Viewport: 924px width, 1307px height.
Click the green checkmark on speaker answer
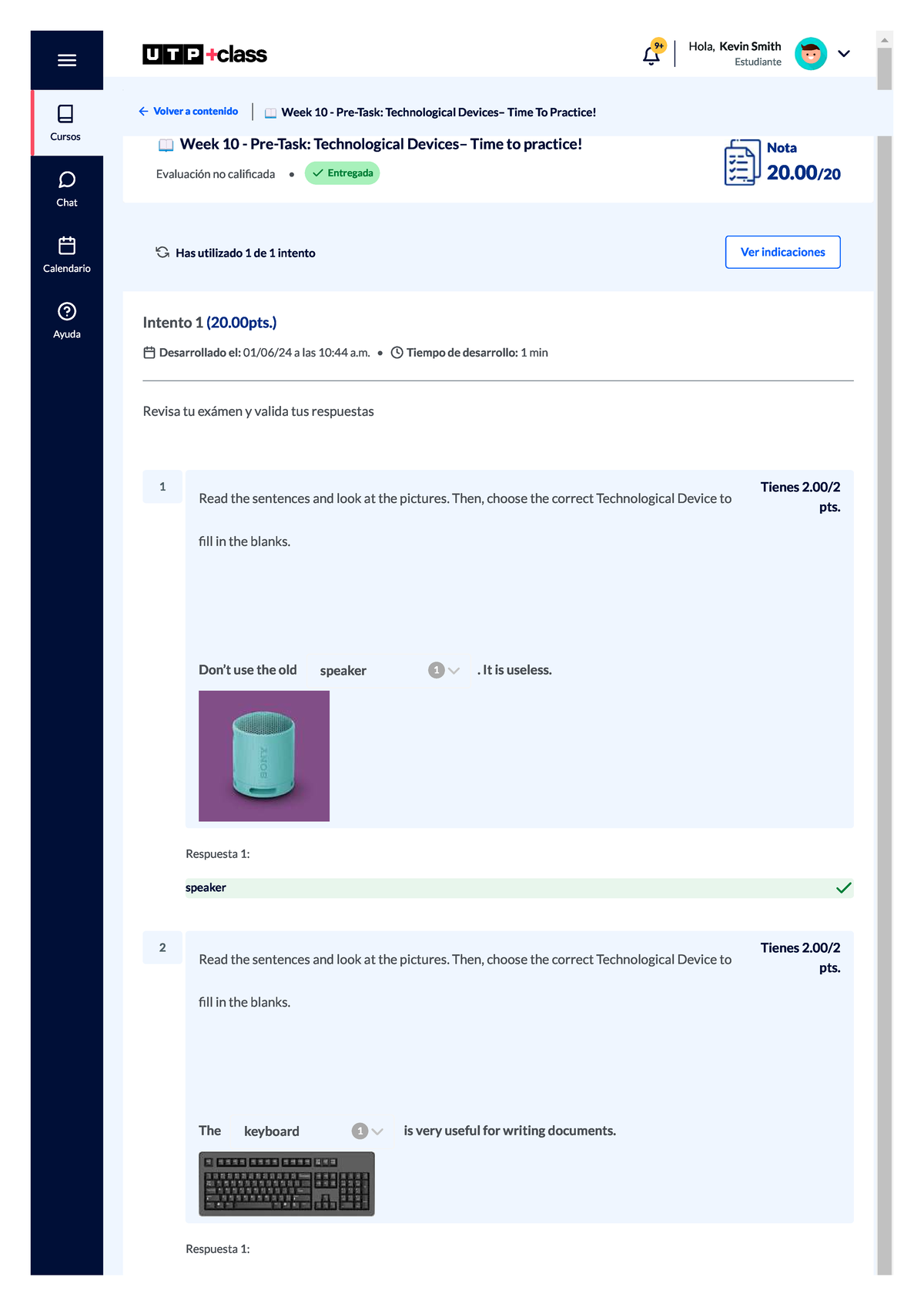[x=843, y=888]
